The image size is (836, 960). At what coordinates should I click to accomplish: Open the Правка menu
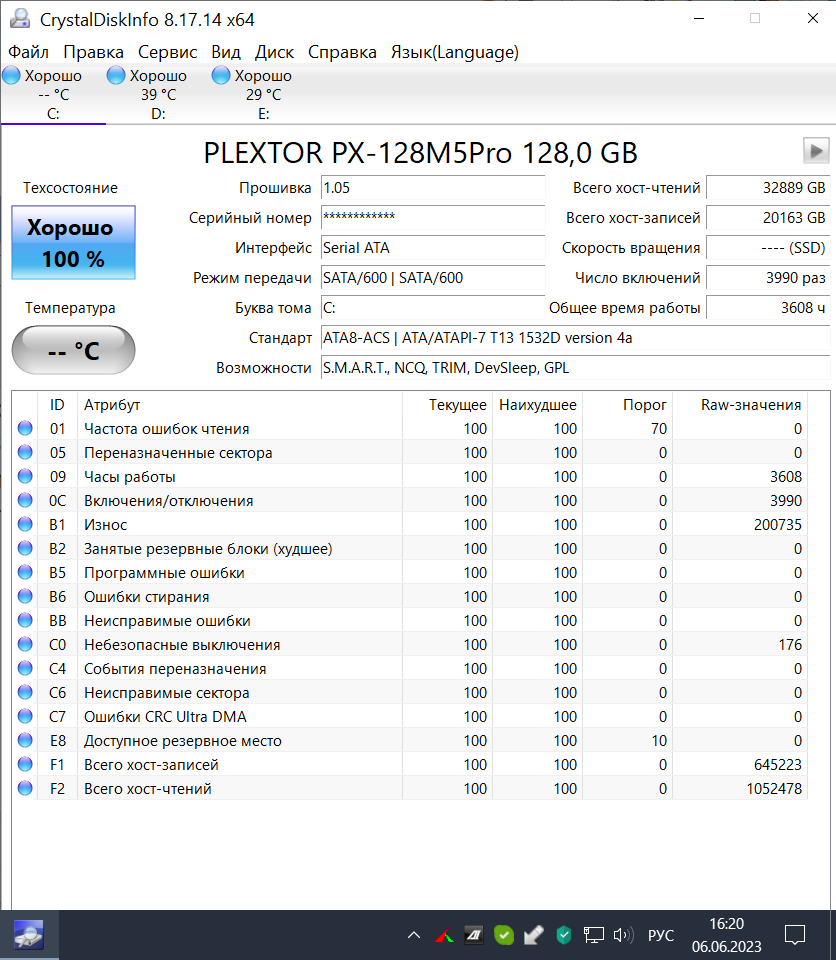click(x=93, y=52)
